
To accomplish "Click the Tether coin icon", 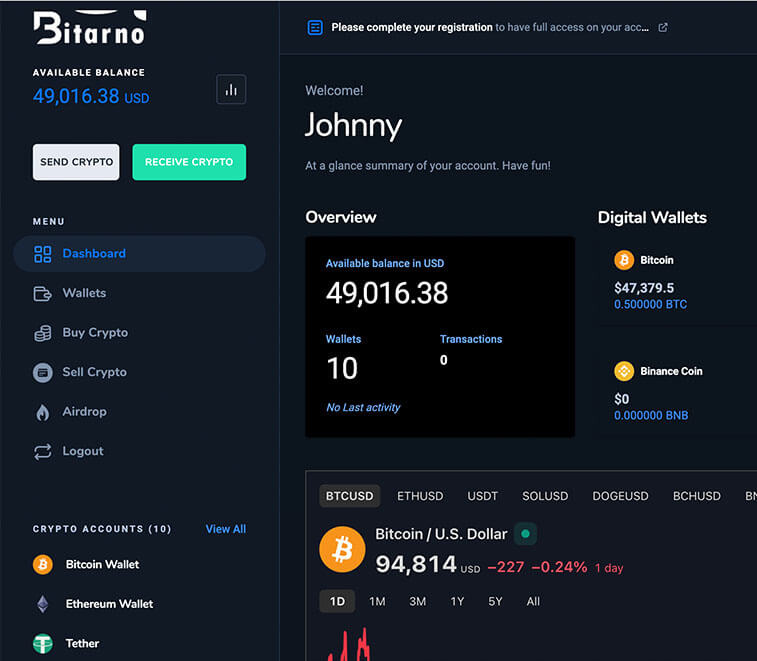I will pos(43,644).
